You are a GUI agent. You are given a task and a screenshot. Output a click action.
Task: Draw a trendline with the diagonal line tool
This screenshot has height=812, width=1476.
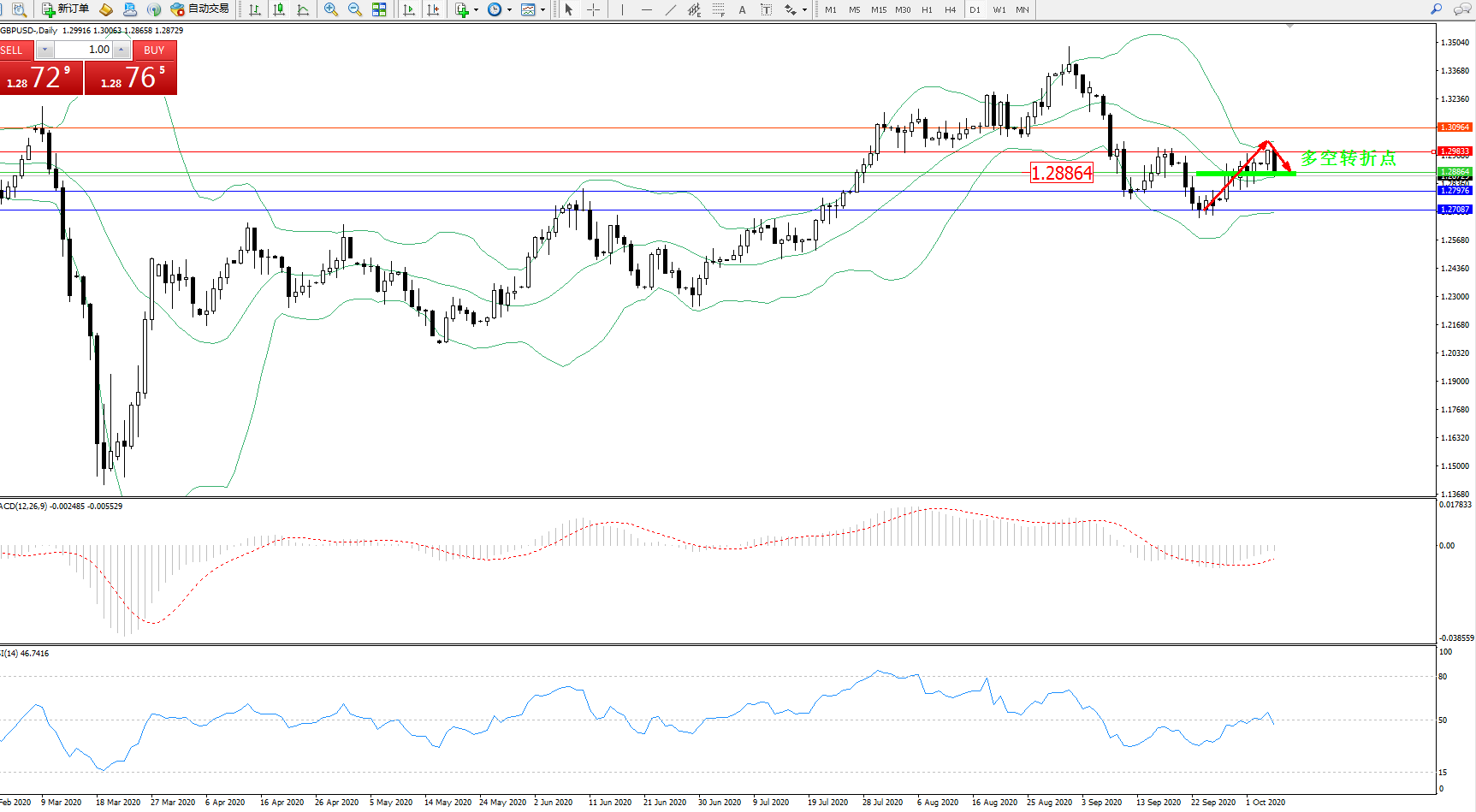[x=670, y=9]
